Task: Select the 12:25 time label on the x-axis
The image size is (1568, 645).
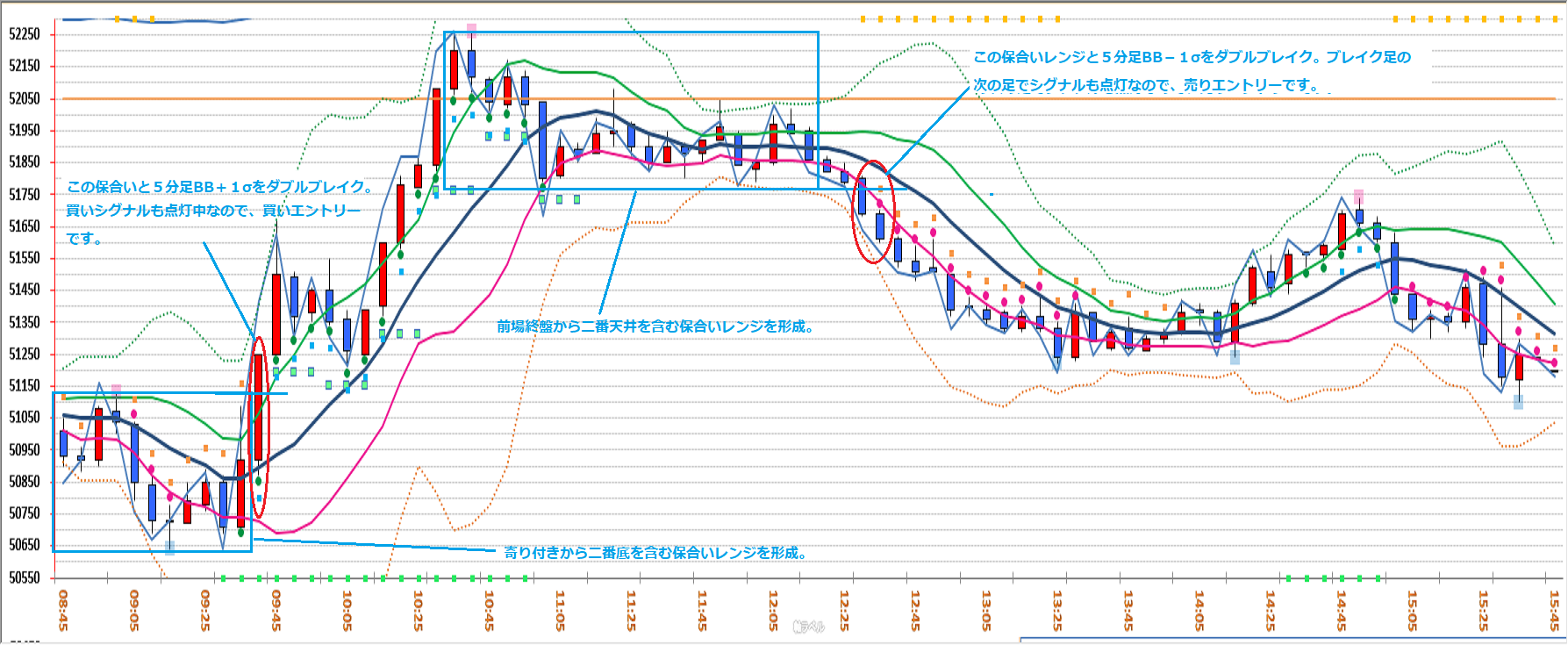Action: click(844, 610)
